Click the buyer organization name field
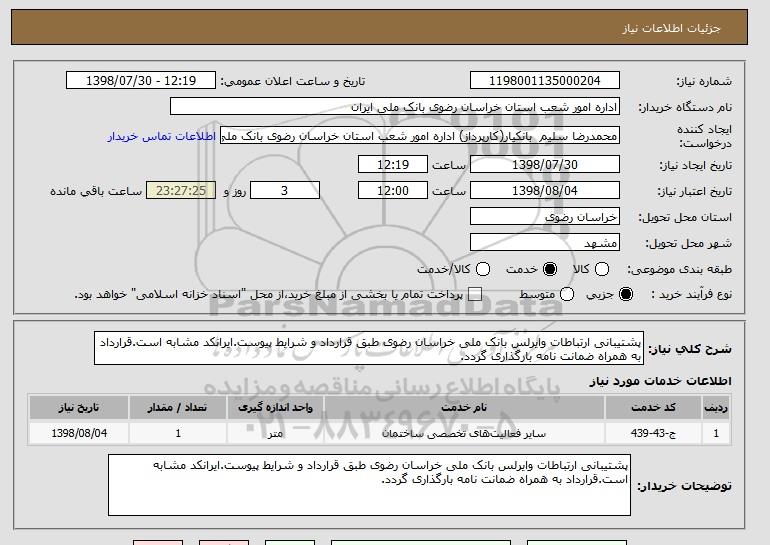Image resolution: width=770 pixels, height=545 pixels. click(x=395, y=107)
